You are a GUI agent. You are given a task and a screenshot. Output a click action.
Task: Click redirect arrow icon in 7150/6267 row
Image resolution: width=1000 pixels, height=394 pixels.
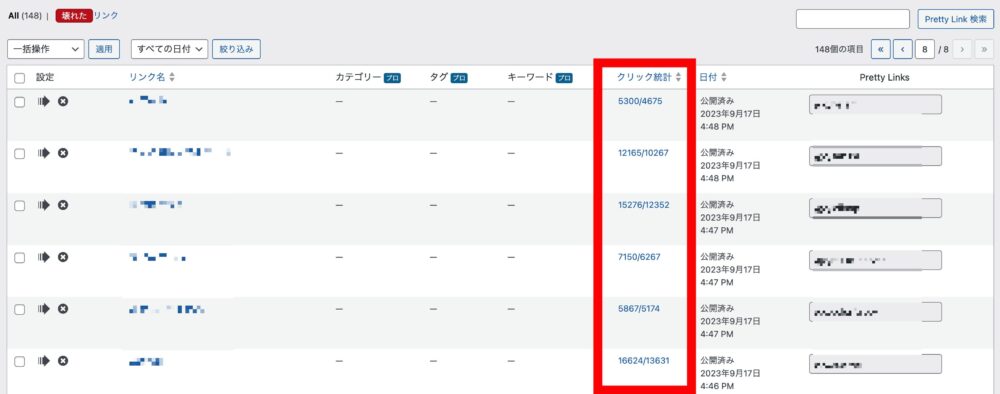click(43, 257)
